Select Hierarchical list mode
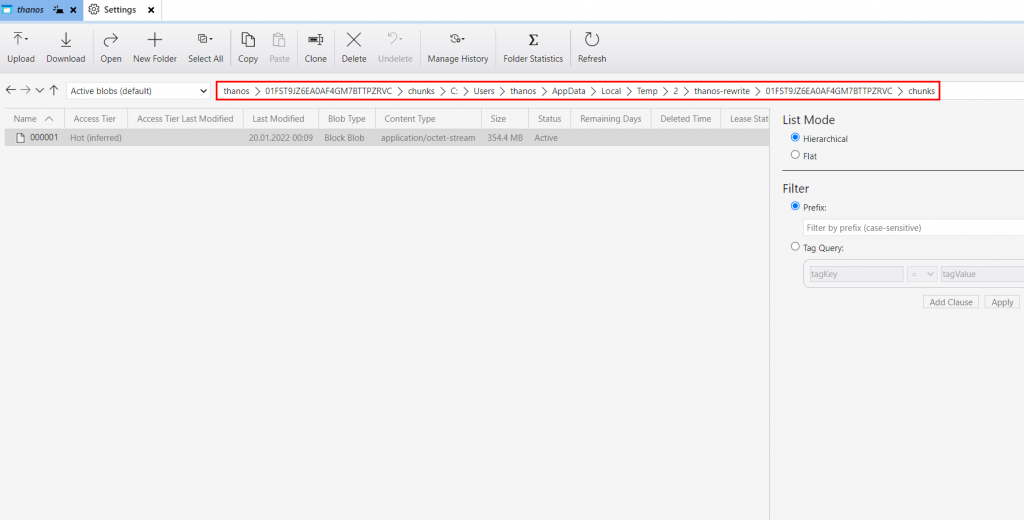The width and height of the screenshot is (1024, 520). (x=795, y=138)
